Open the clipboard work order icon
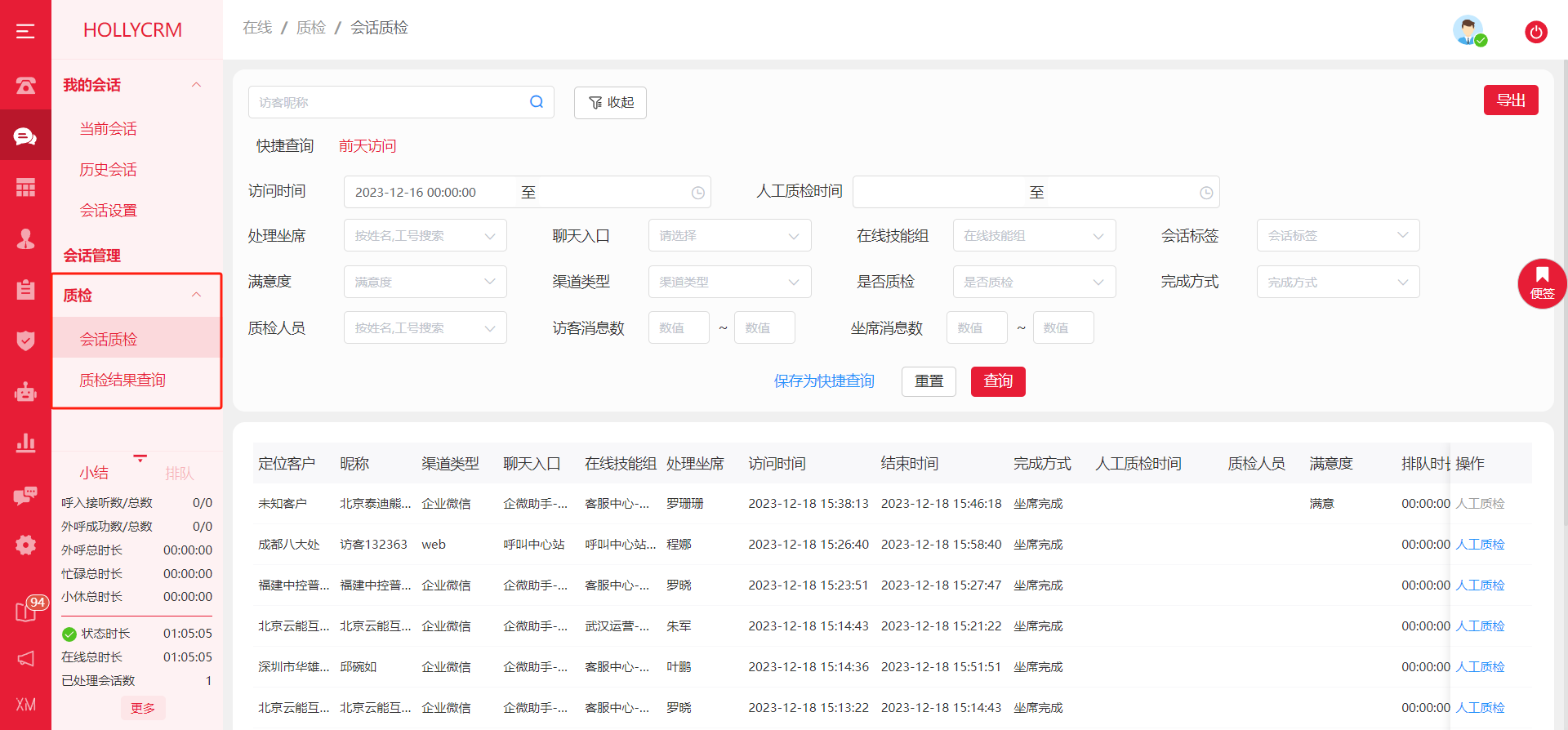This screenshot has width=1568, height=730. [25, 289]
